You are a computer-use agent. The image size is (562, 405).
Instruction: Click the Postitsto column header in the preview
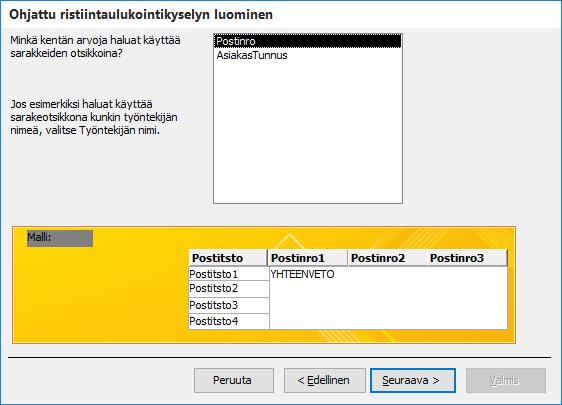coord(228,258)
